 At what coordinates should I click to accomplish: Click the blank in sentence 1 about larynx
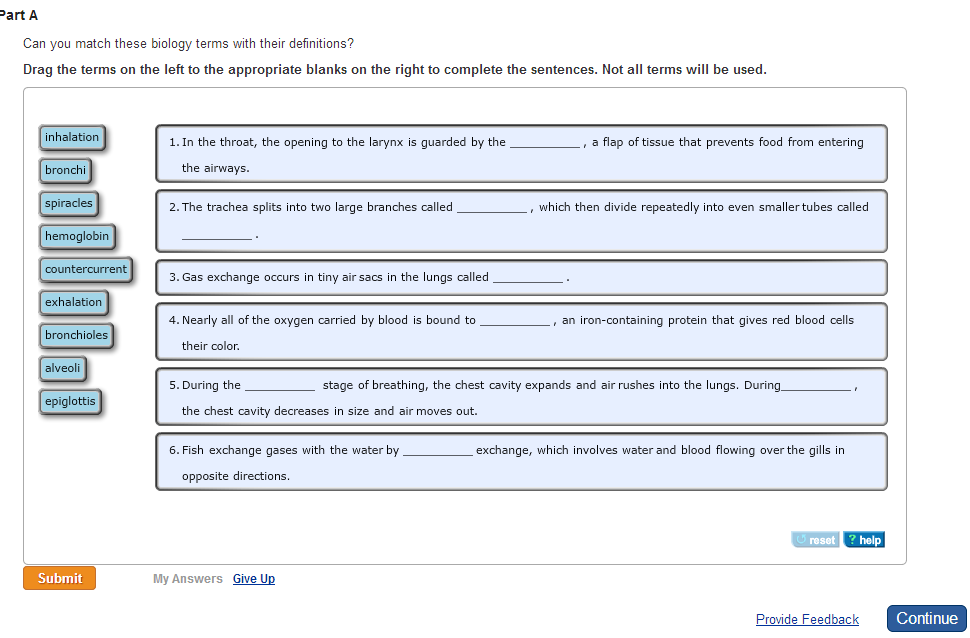(x=545, y=143)
